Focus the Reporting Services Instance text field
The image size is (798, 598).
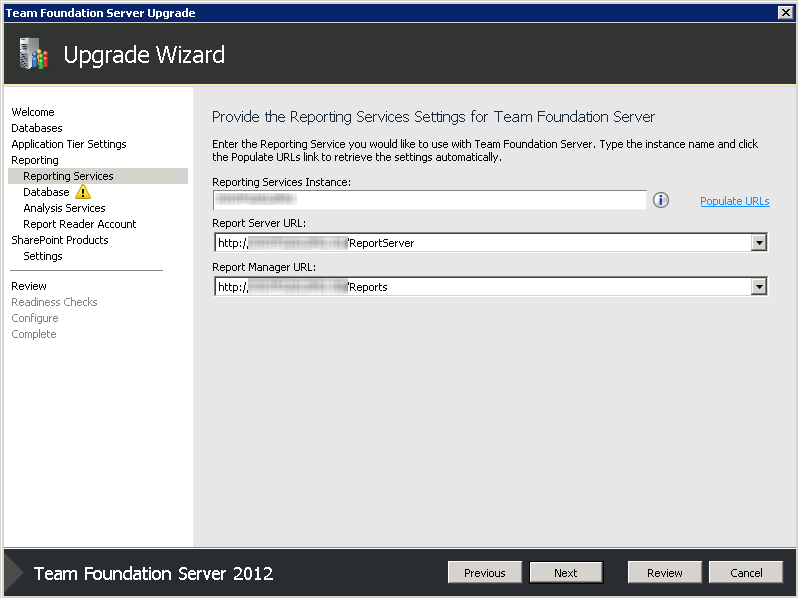[430, 200]
